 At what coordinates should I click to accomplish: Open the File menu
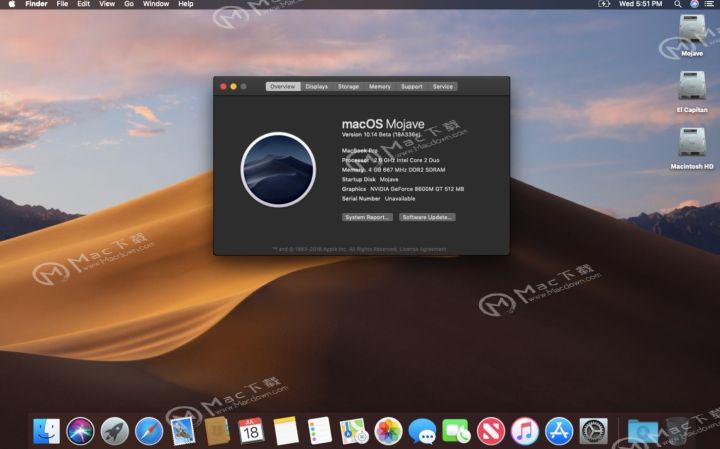(62, 4)
